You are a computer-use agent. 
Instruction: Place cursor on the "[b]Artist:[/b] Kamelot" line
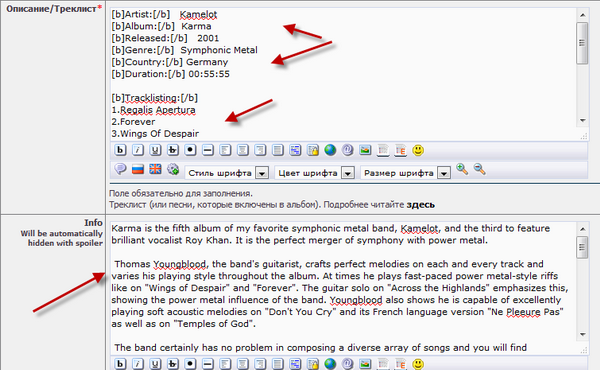(x=165, y=14)
